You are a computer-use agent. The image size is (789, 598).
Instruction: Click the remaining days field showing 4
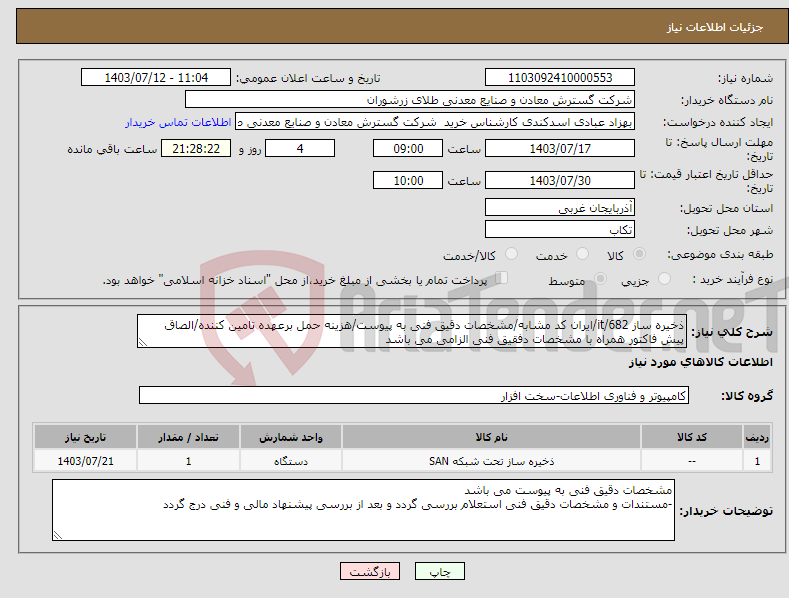pos(300,148)
